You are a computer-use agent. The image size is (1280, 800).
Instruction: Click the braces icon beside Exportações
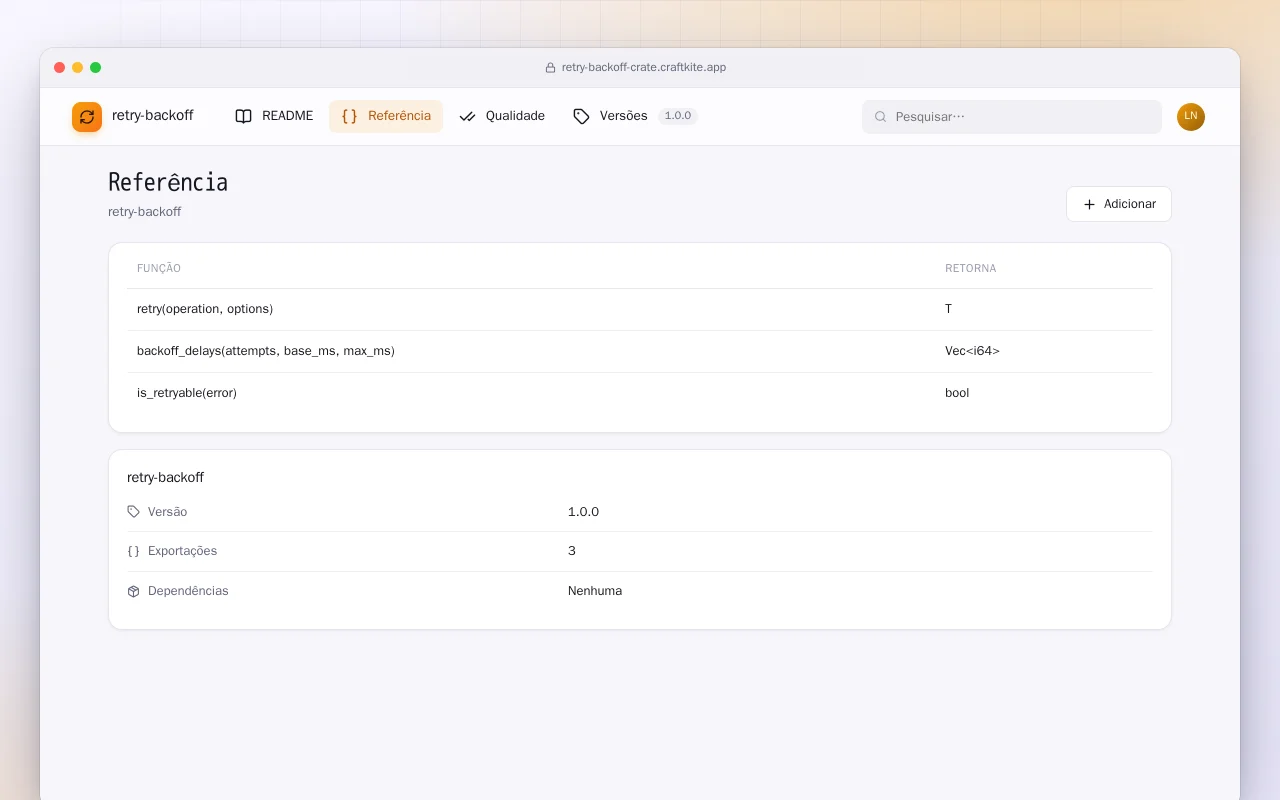pyautogui.click(x=134, y=551)
